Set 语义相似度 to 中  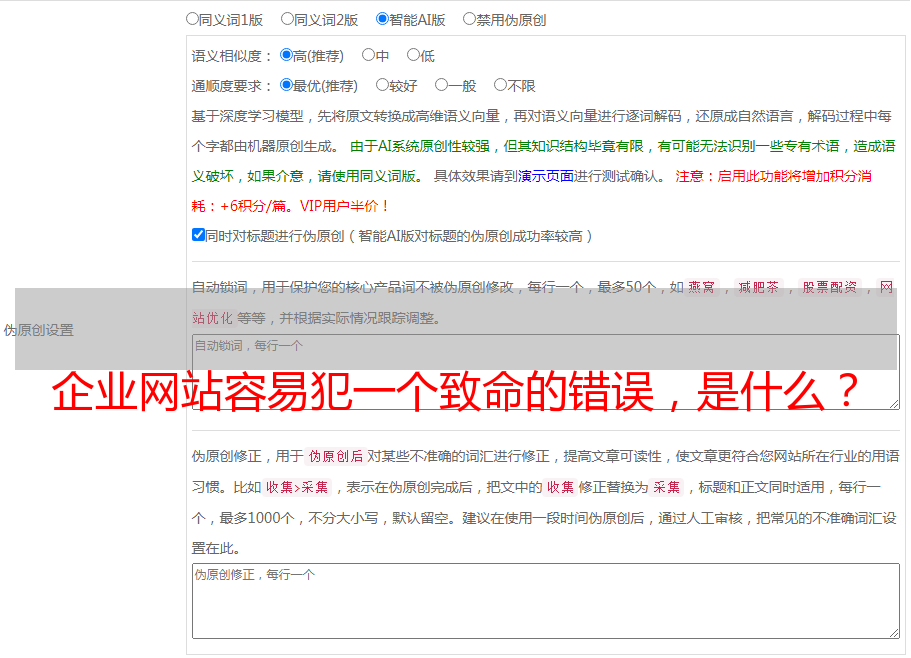tap(368, 55)
